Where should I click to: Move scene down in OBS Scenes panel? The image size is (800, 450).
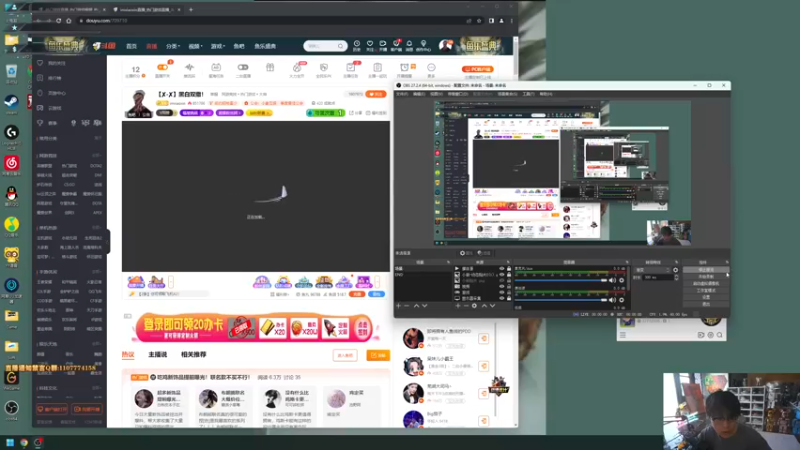(424, 306)
